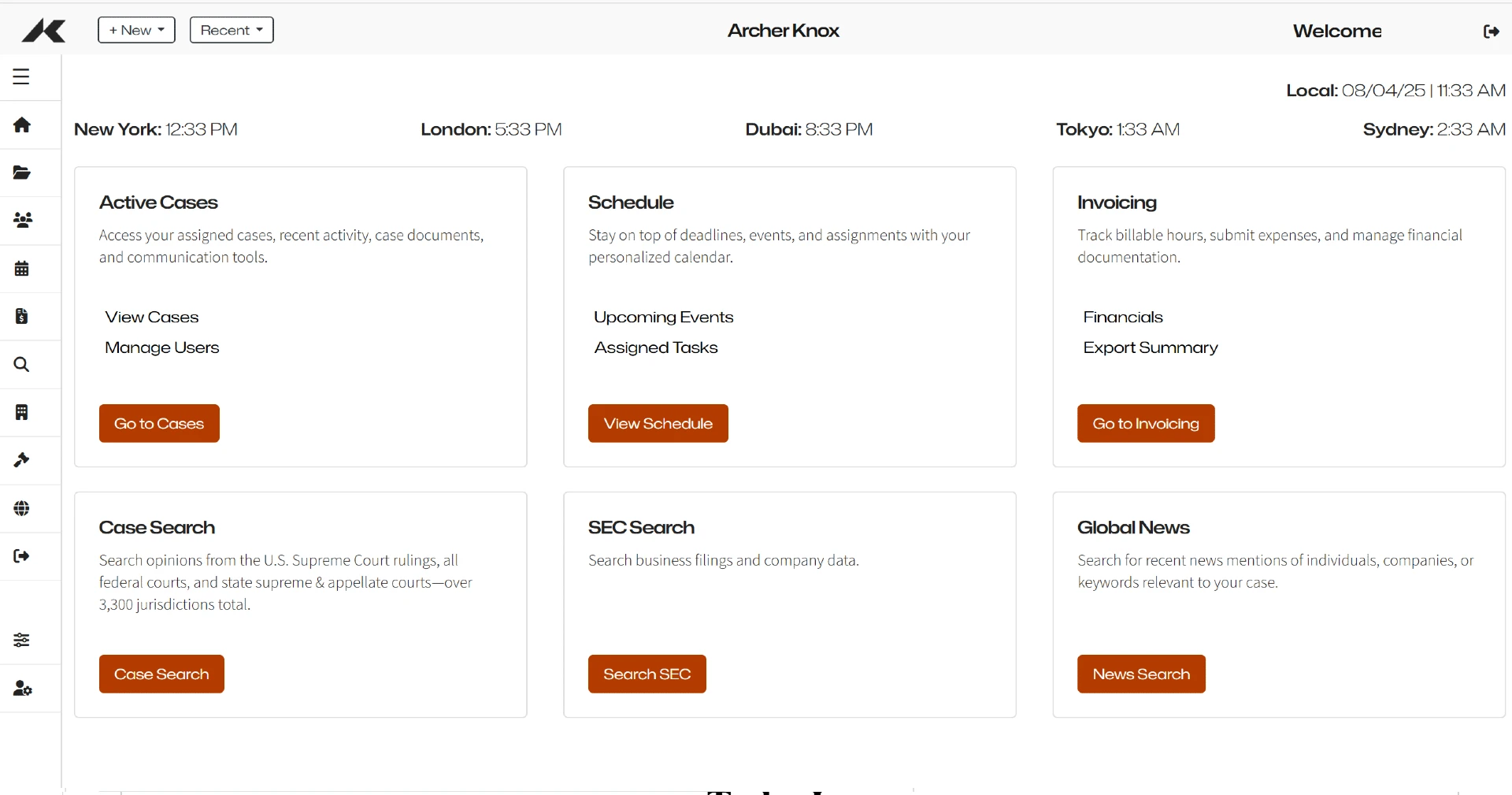This screenshot has height=795, width=1512.
Task: Select the gavel icon in sidebar
Action: [22, 460]
